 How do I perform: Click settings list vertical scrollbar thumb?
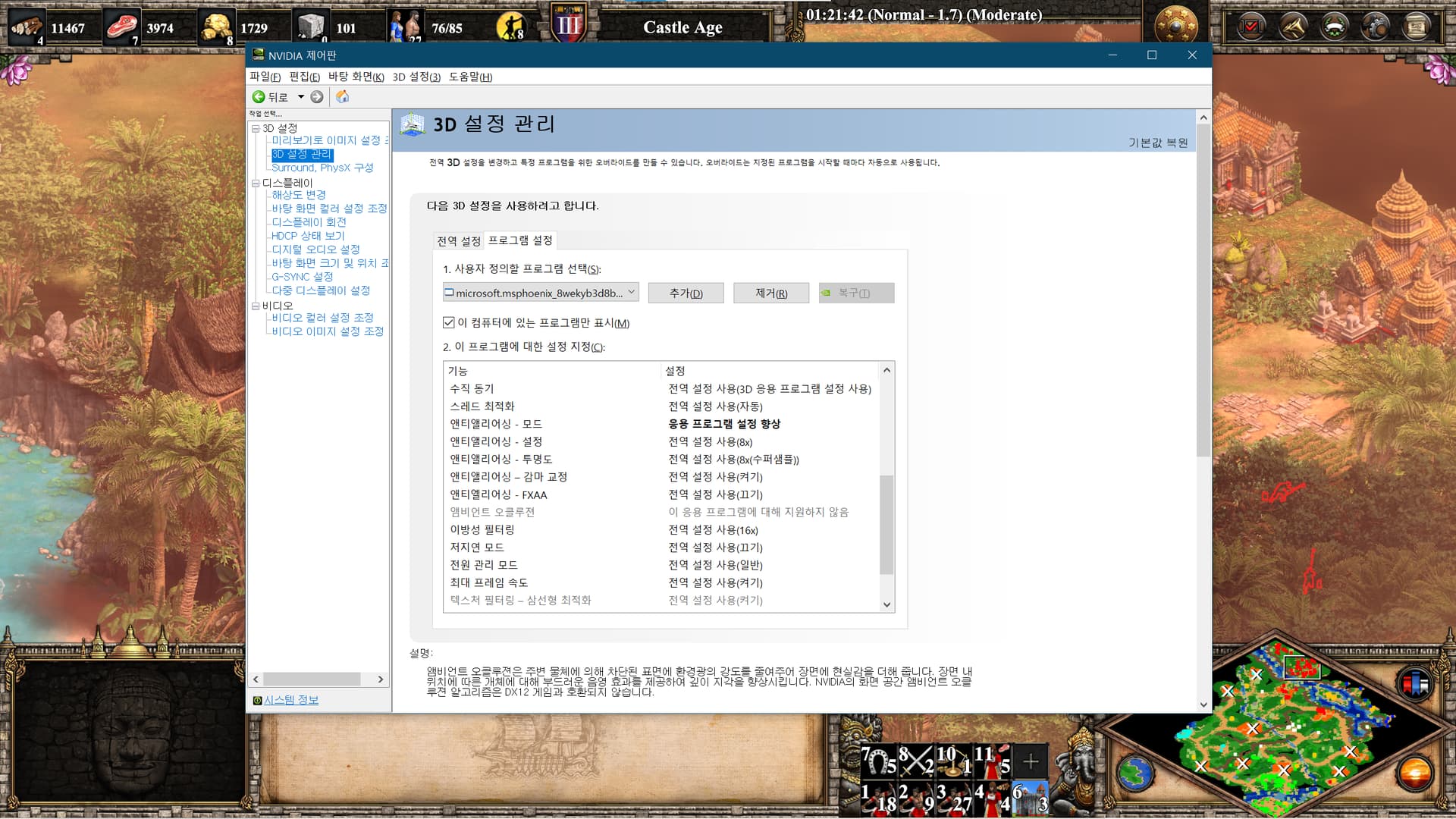[886, 525]
